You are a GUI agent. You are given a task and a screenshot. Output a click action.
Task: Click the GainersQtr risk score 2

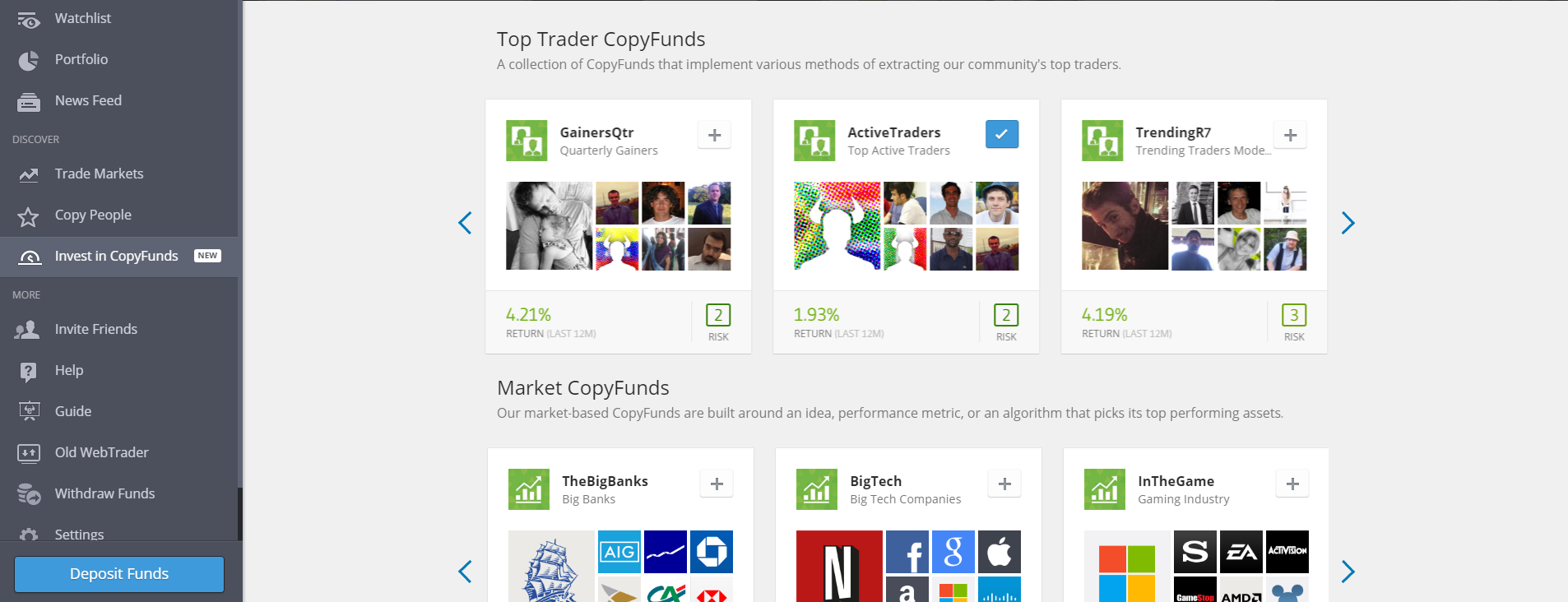(718, 315)
